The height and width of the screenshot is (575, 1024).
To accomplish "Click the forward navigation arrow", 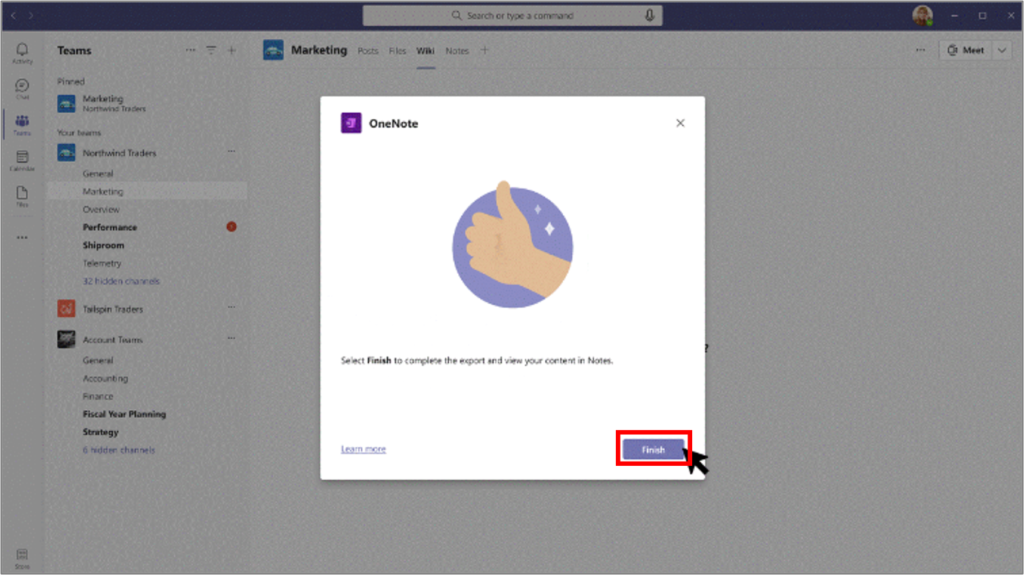I will click(31, 15).
